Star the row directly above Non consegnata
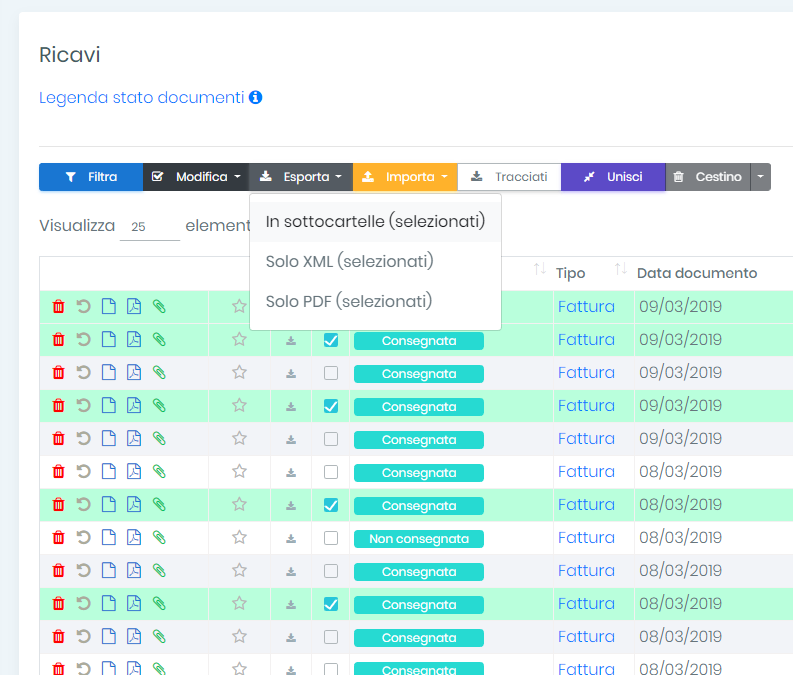 [x=239, y=504]
